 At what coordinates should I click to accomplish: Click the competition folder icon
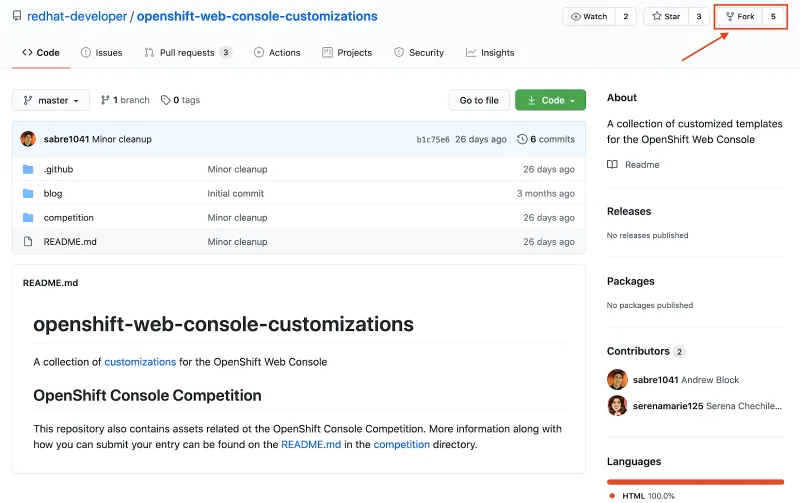click(28, 217)
